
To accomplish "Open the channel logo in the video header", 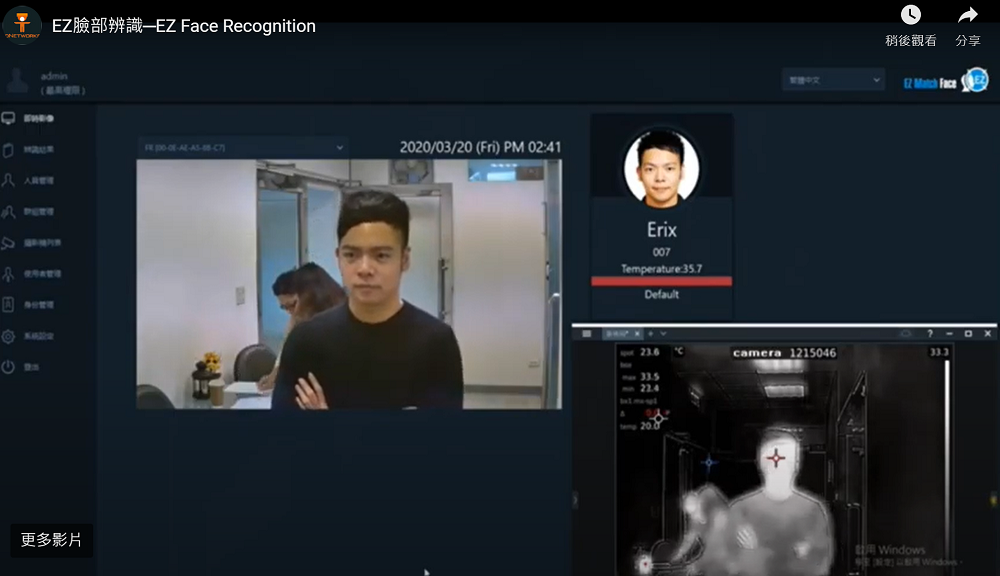I will pyautogui.click(x=22, y=25).
